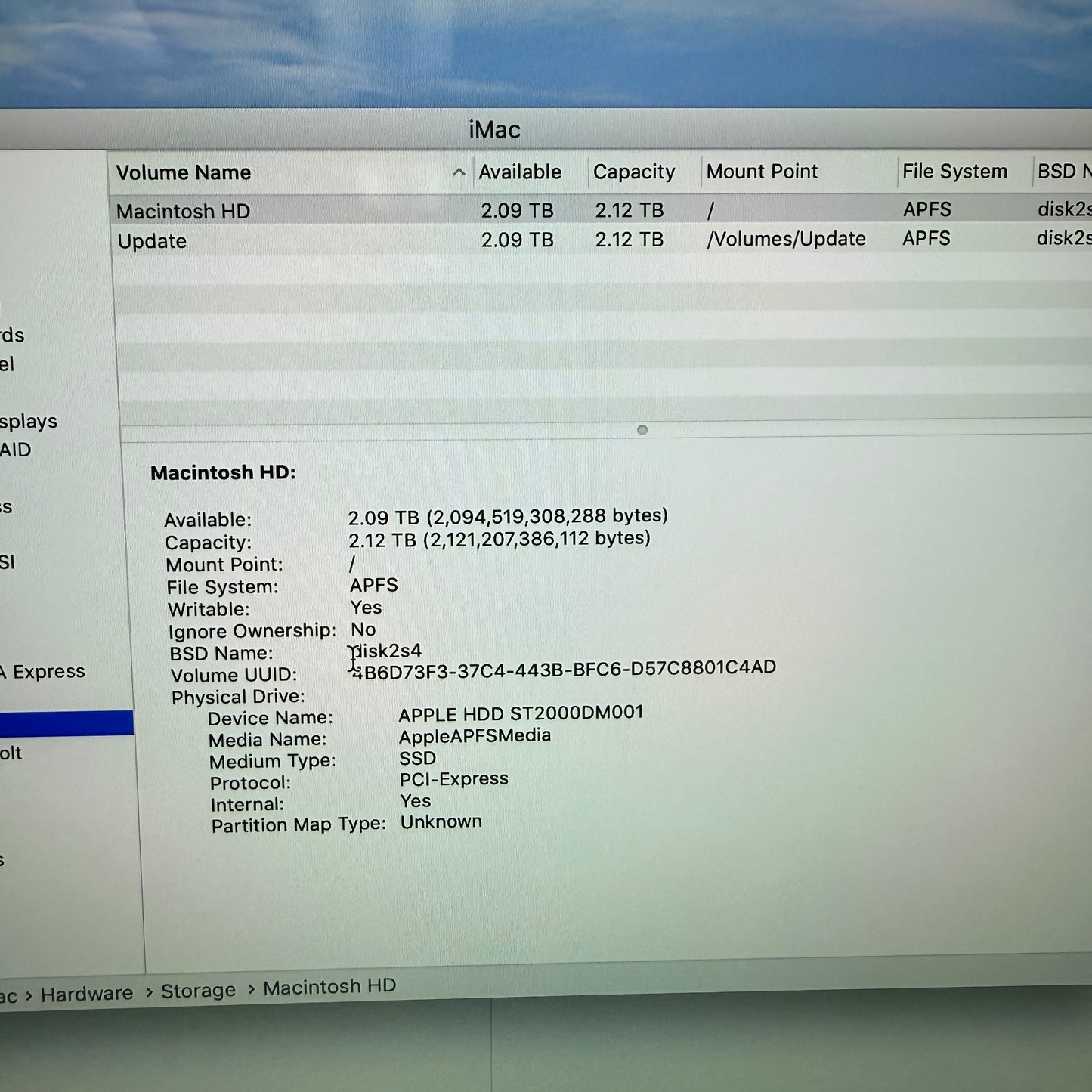The width and height of the screenshot is (1092, 1092).
Task: Click Macintosh HD in the path bar
Action: [x=329, y=987]
